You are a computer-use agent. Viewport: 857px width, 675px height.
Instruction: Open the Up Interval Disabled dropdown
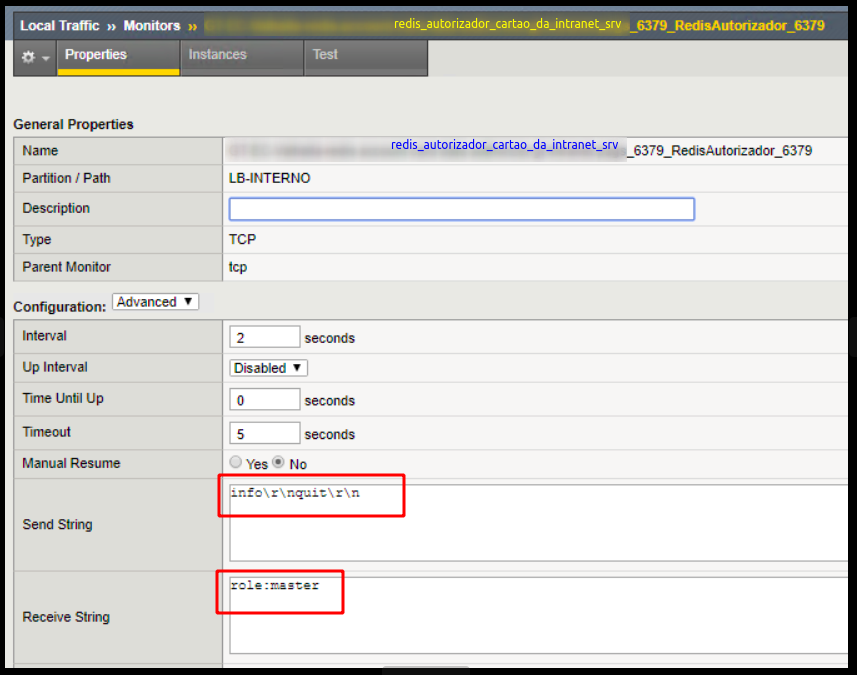coord(268,368)
